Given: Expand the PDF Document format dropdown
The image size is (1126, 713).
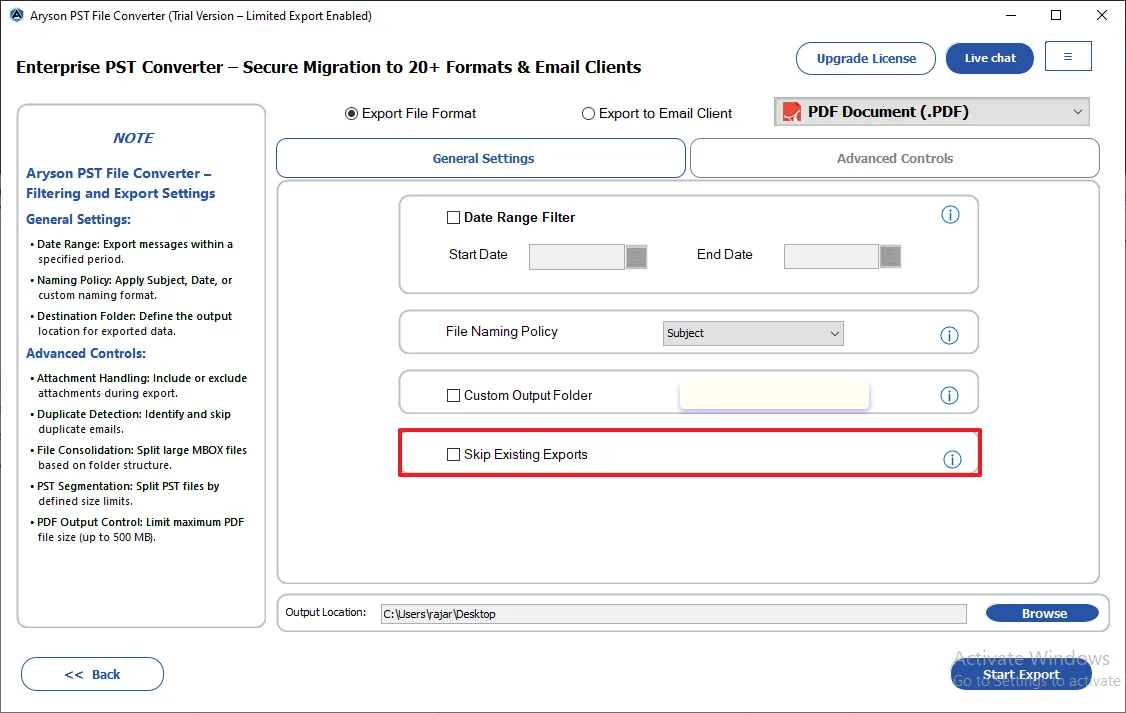Looking at the screenshot, I should coord(931,112).
